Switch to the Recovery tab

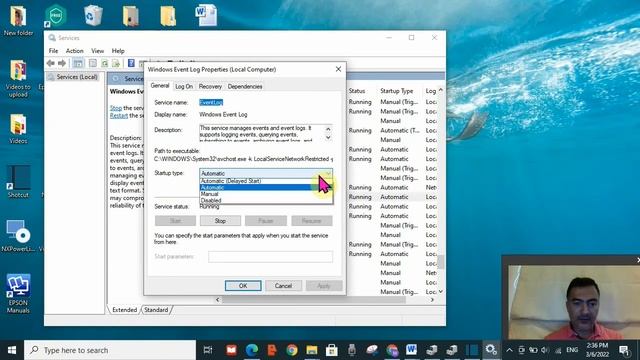pos(210,87)
